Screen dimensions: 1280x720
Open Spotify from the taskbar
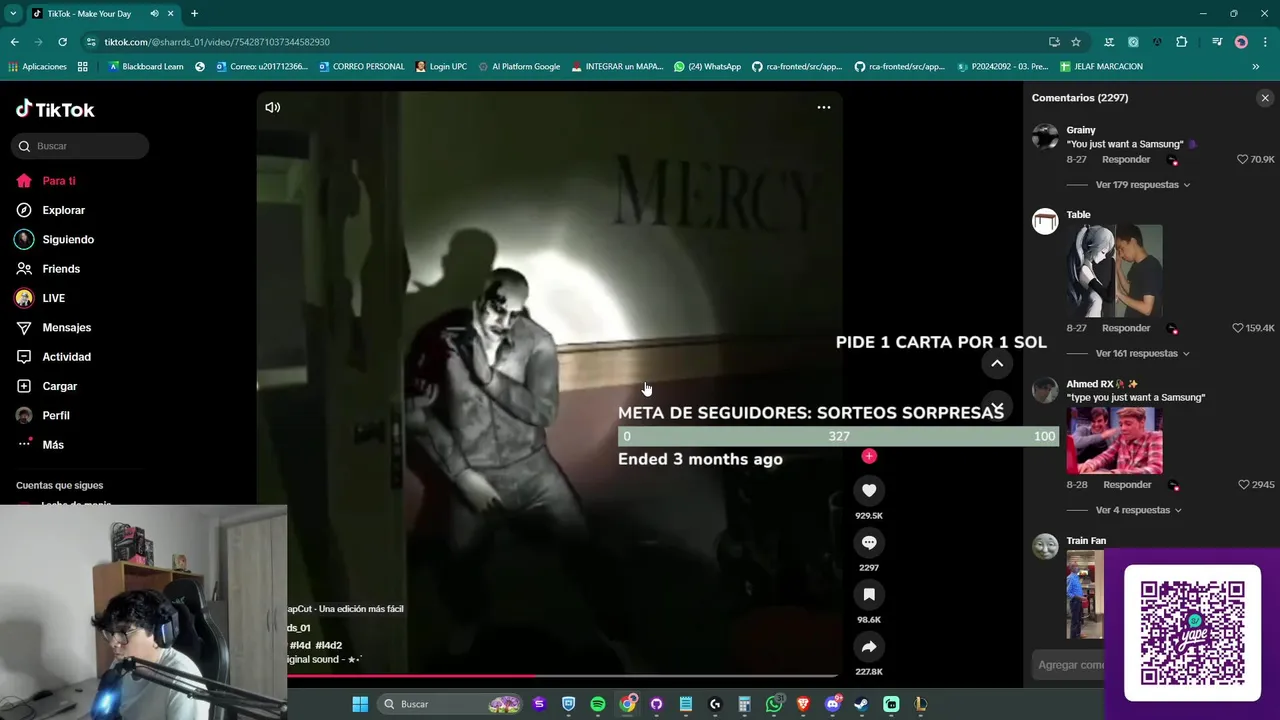pos(598,704)
